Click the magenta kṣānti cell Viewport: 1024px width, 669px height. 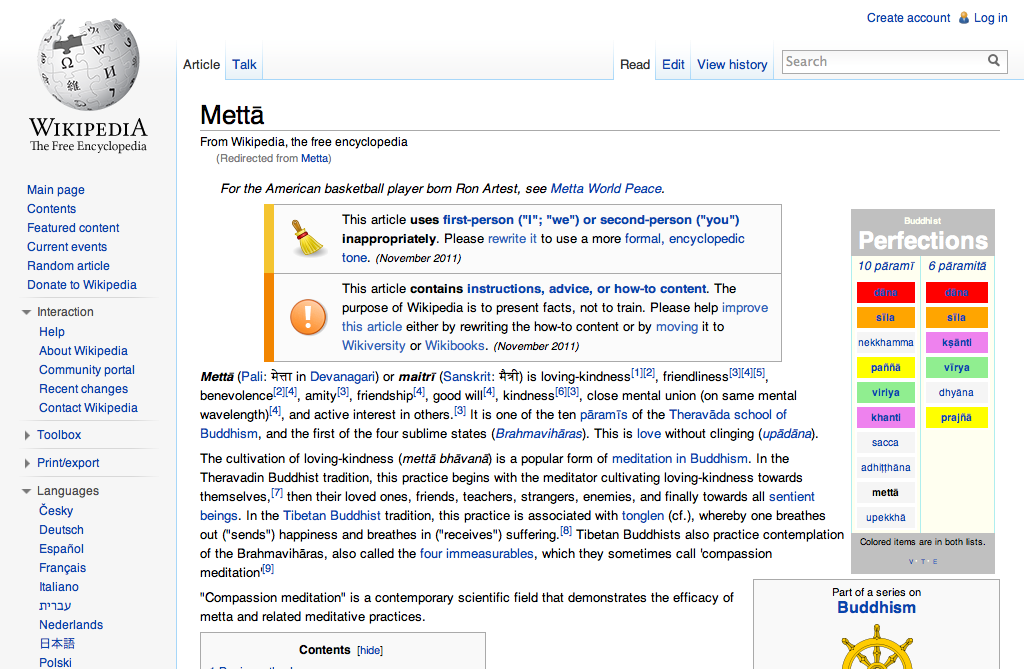pyautogui.click(x=956, y=342)
